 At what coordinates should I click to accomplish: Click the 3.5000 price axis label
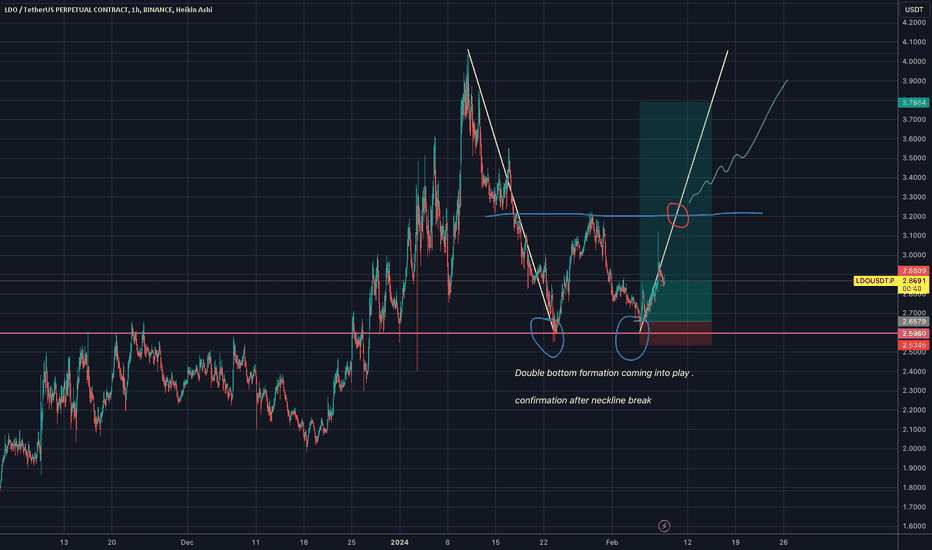pos(914,158)
